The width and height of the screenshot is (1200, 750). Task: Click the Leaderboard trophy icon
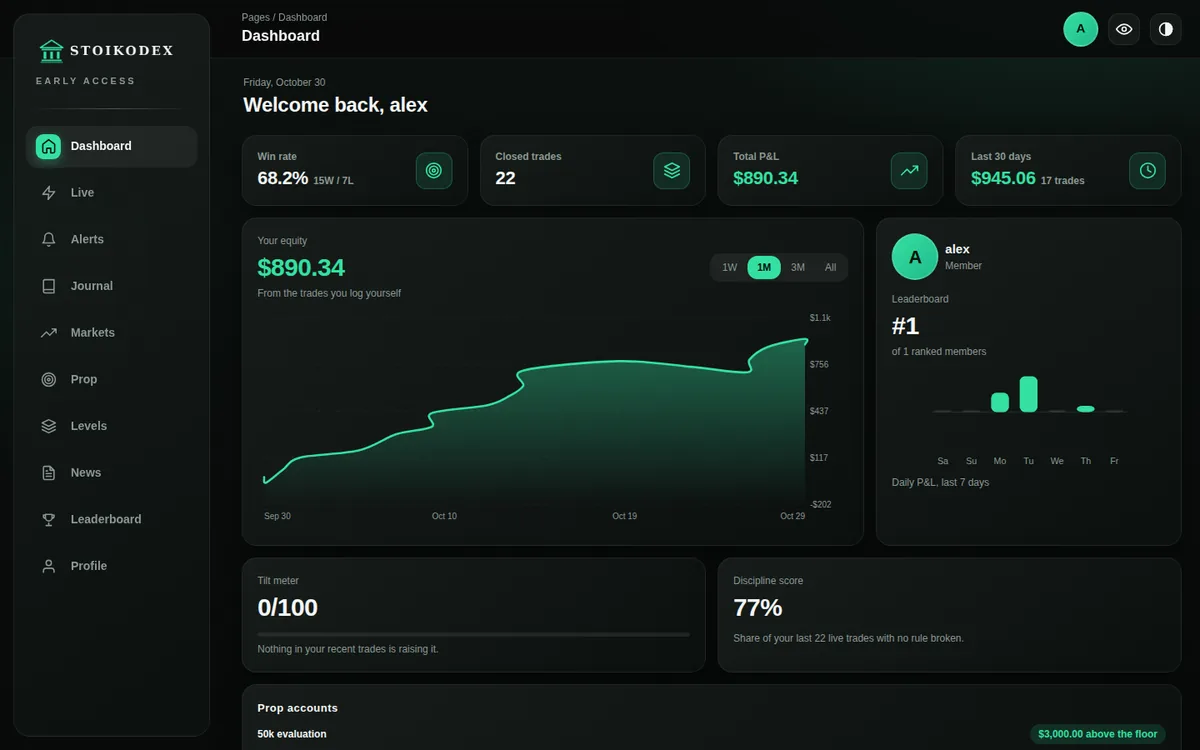point(49,519)
